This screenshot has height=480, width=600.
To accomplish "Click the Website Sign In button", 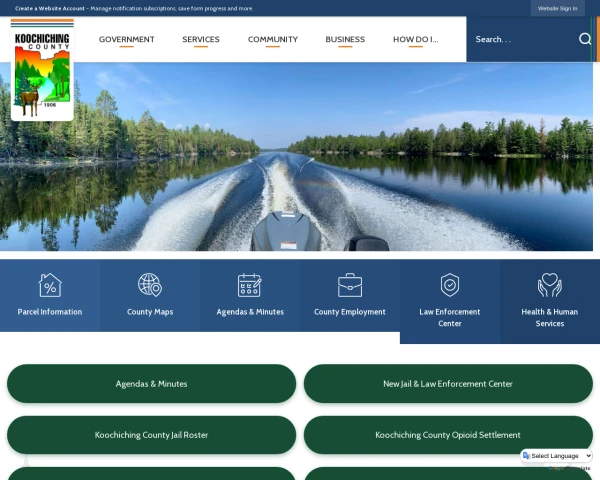I will pos(558,8).
